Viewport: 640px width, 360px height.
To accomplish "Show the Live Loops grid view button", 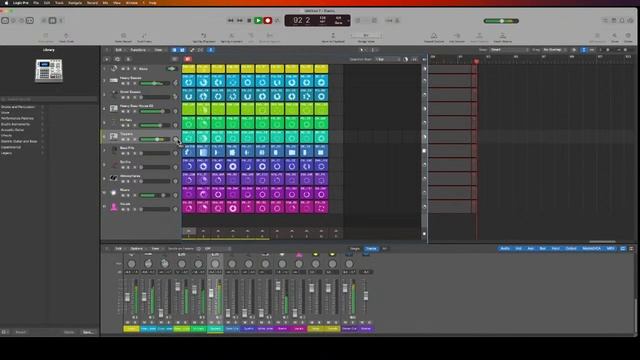I will pos(174,50).
